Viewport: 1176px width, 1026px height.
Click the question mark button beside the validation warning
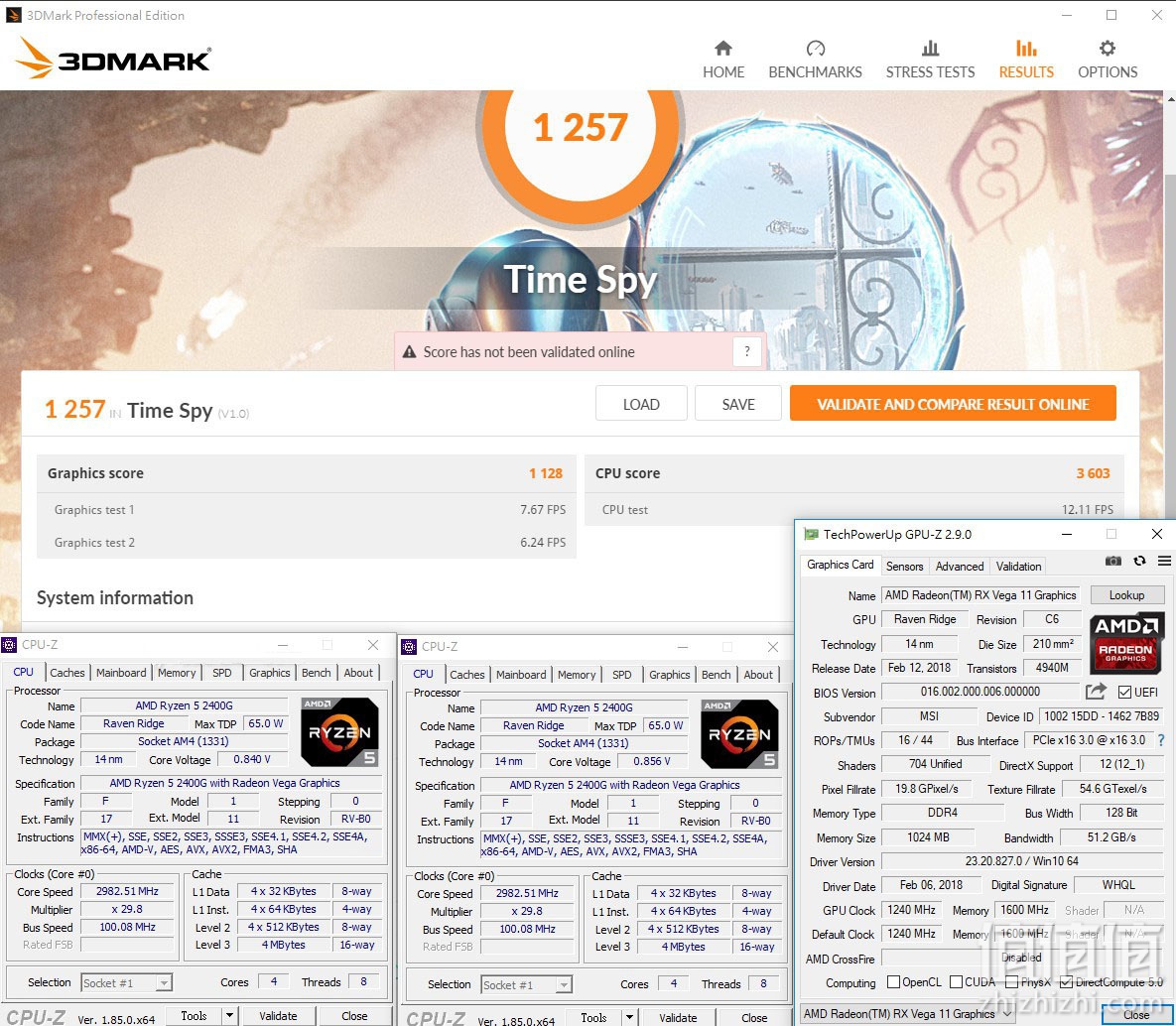(747, 351)
